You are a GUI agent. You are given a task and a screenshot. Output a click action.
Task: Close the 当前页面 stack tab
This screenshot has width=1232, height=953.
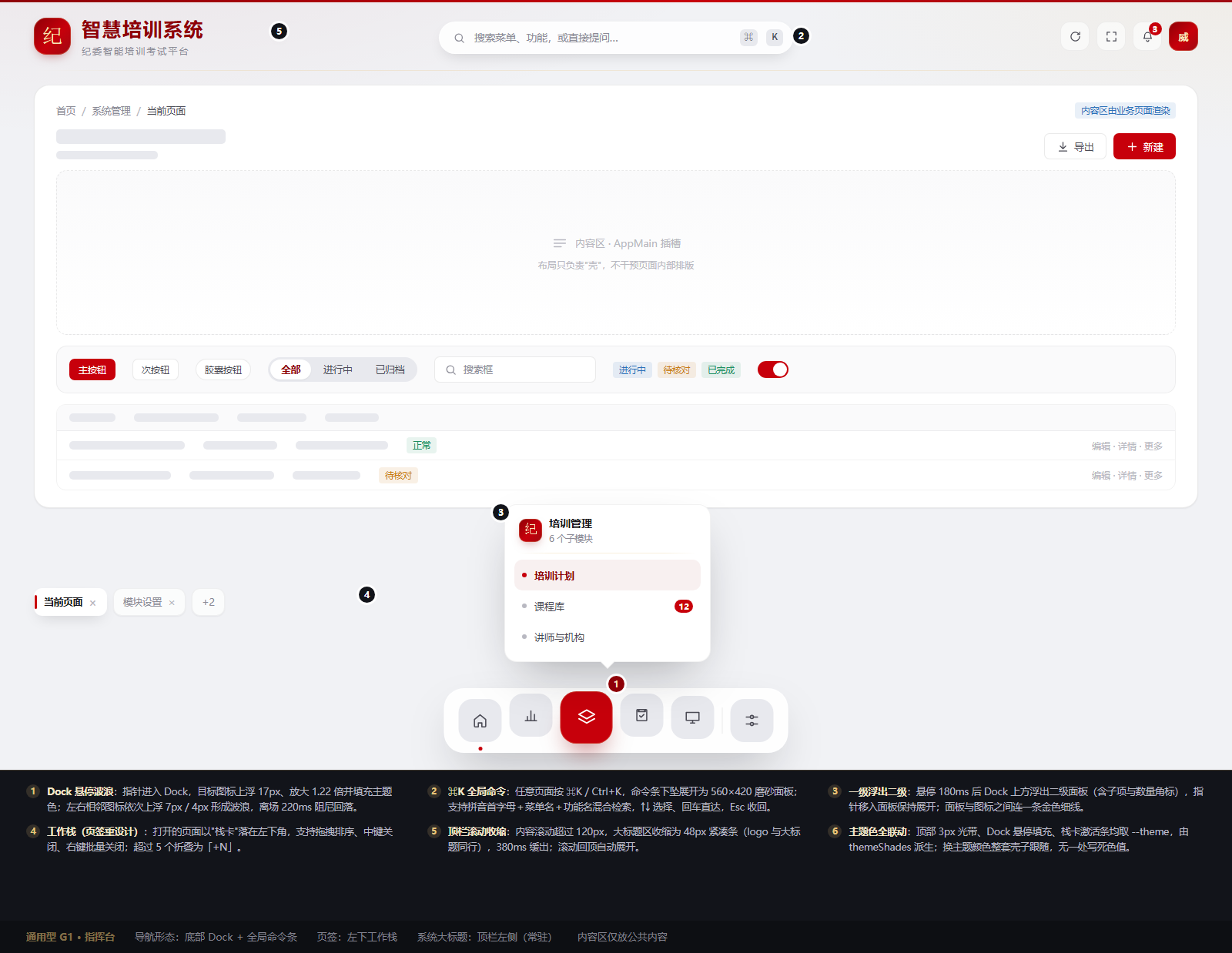[x=93, y=603]
